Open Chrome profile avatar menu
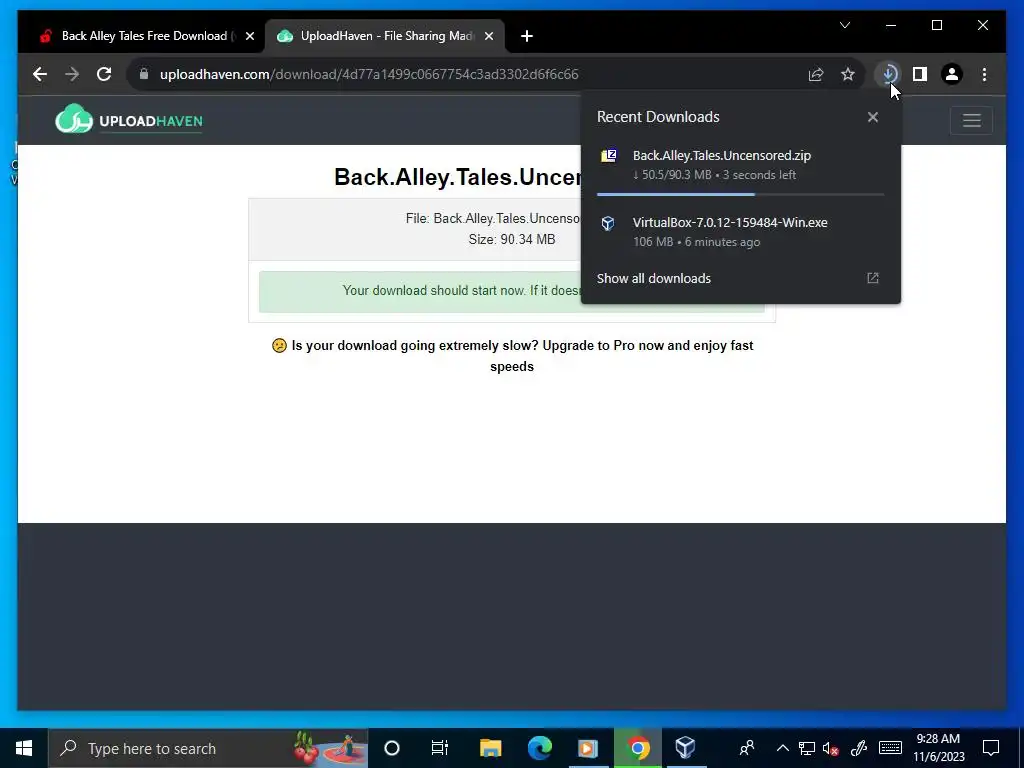 (x=952, y=74)
